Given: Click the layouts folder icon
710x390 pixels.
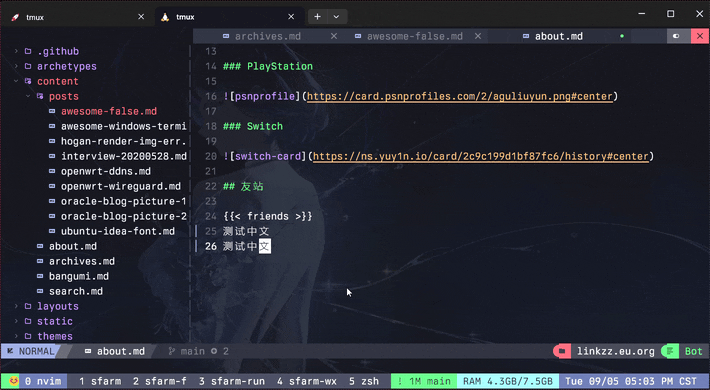Looking at the screenshot, I should coord(28,306).
